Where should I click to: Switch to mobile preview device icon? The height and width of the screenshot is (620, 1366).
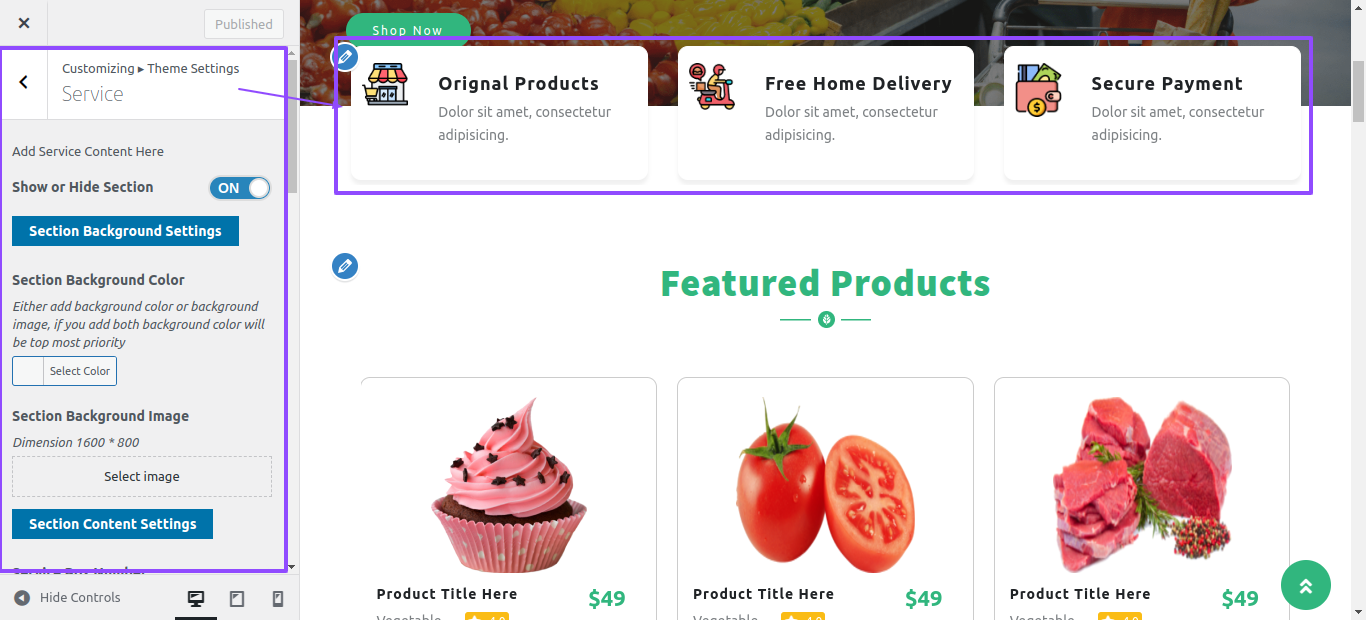(278, 598)
